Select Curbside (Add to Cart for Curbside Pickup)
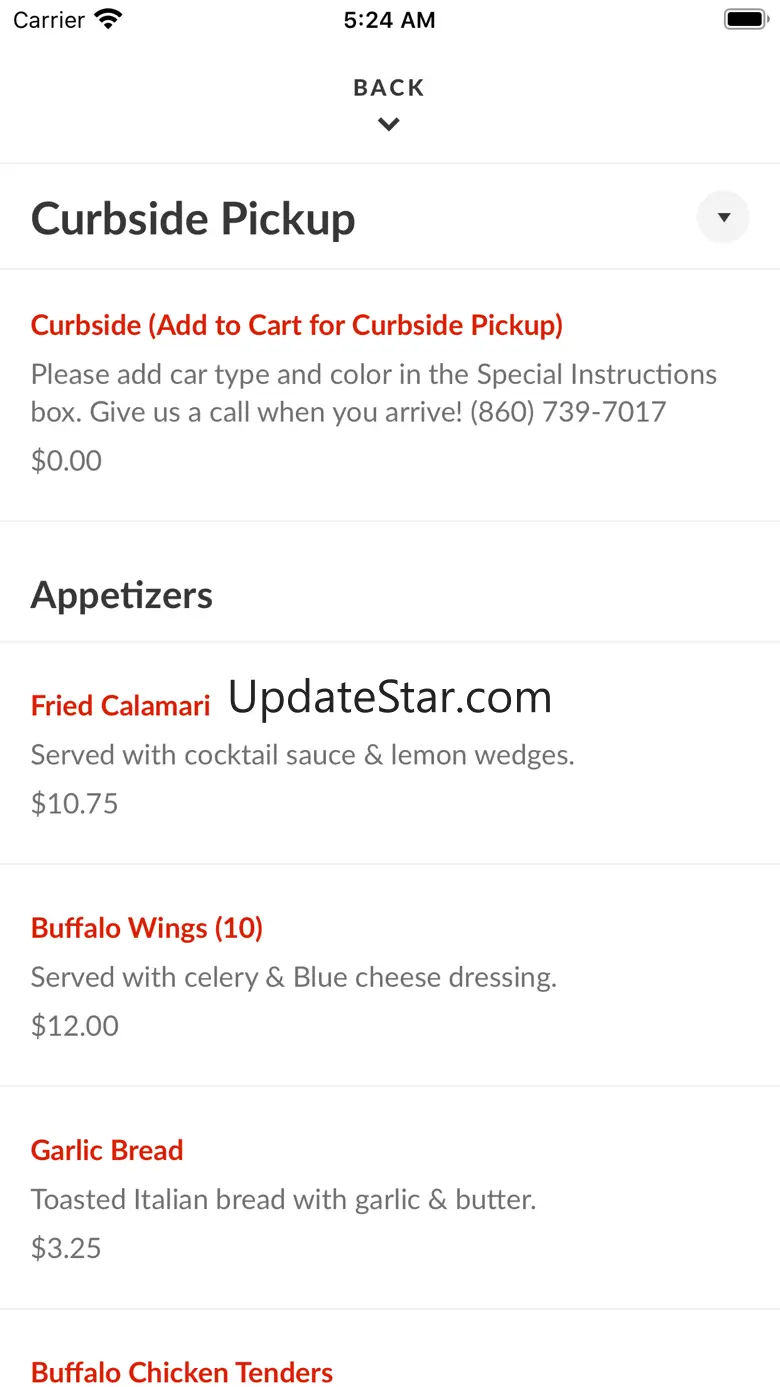Image resolution: width=780 pixels, height=1387 pixels. click(297, 325)
